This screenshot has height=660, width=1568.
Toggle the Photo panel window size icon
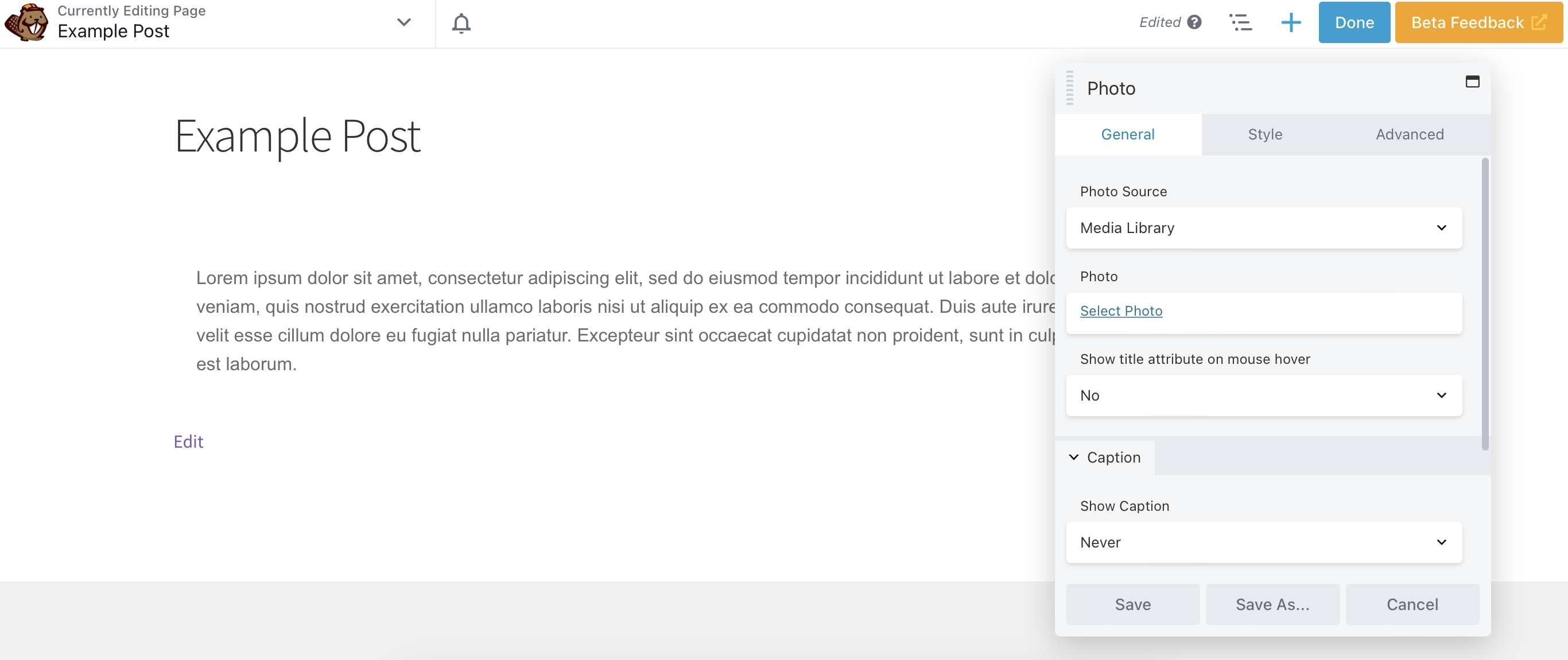(1472, 81)
